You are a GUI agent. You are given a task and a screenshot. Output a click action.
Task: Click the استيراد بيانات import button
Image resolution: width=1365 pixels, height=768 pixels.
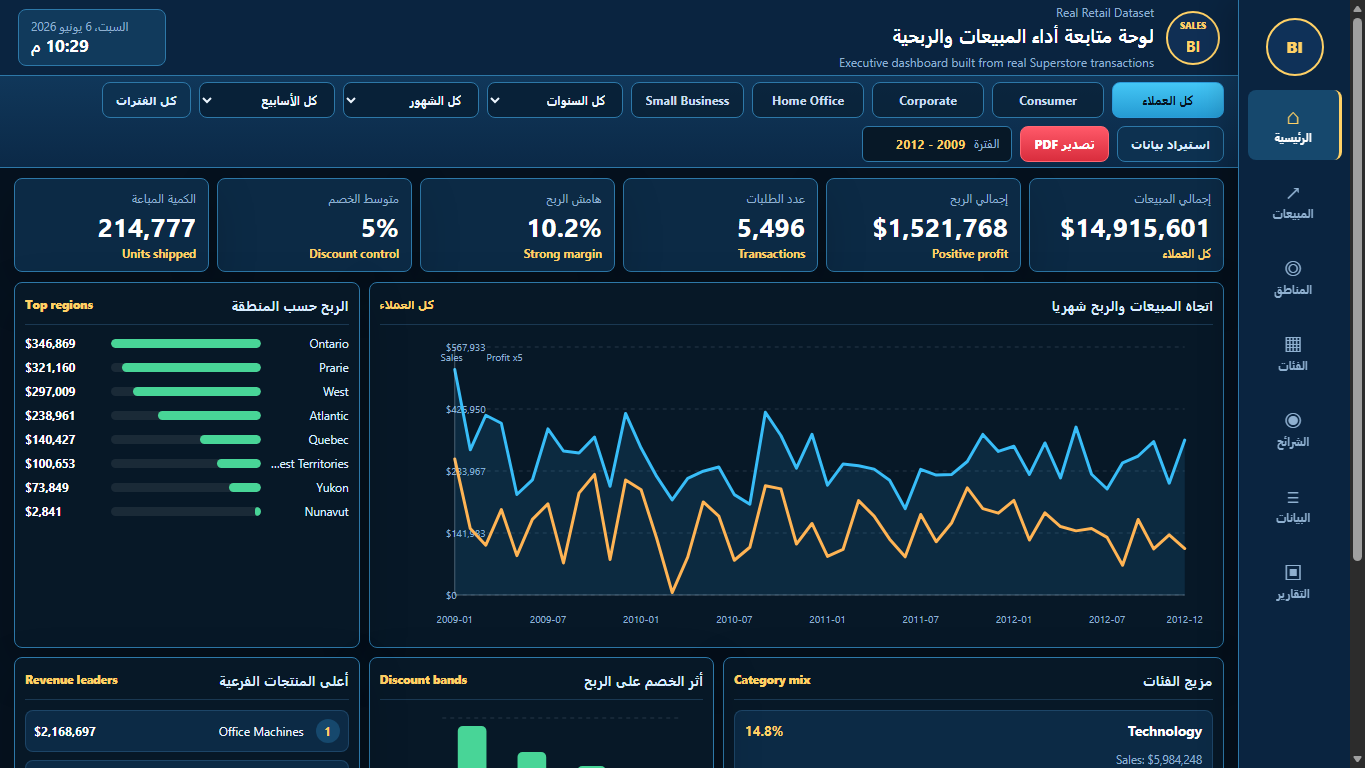(1170, 144)
